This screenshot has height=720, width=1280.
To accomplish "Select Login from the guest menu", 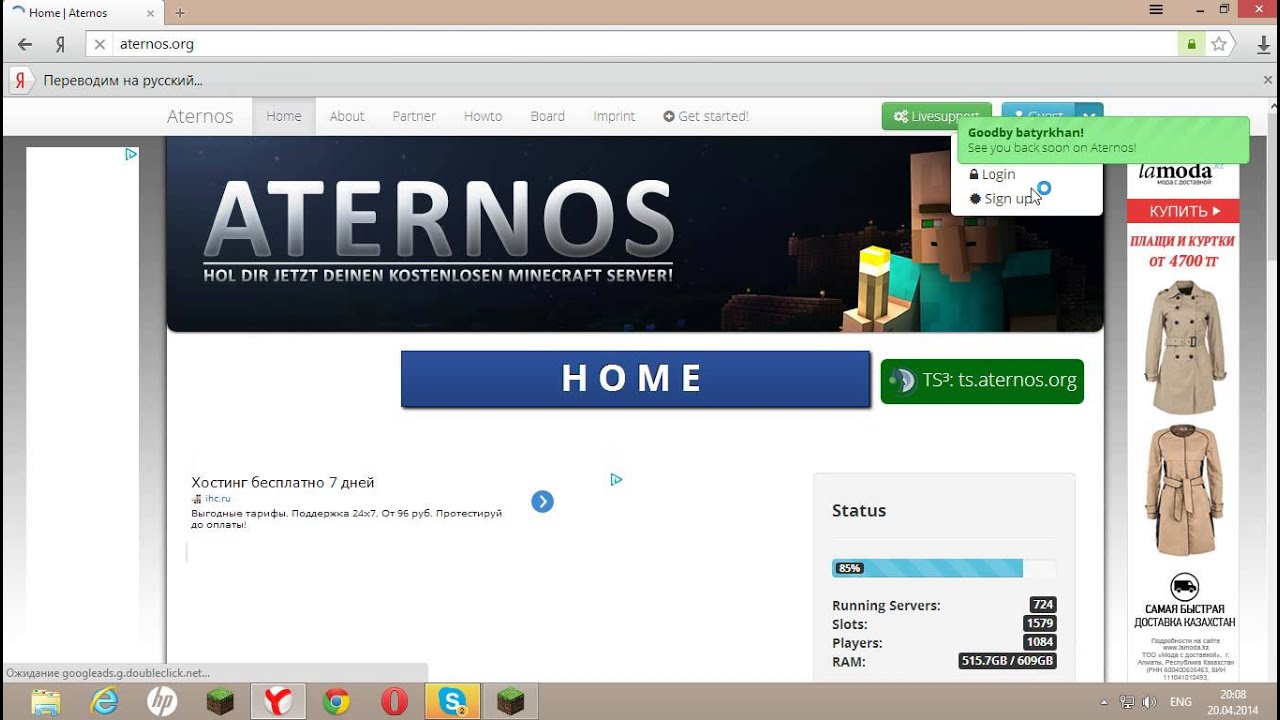I will 993,174.
